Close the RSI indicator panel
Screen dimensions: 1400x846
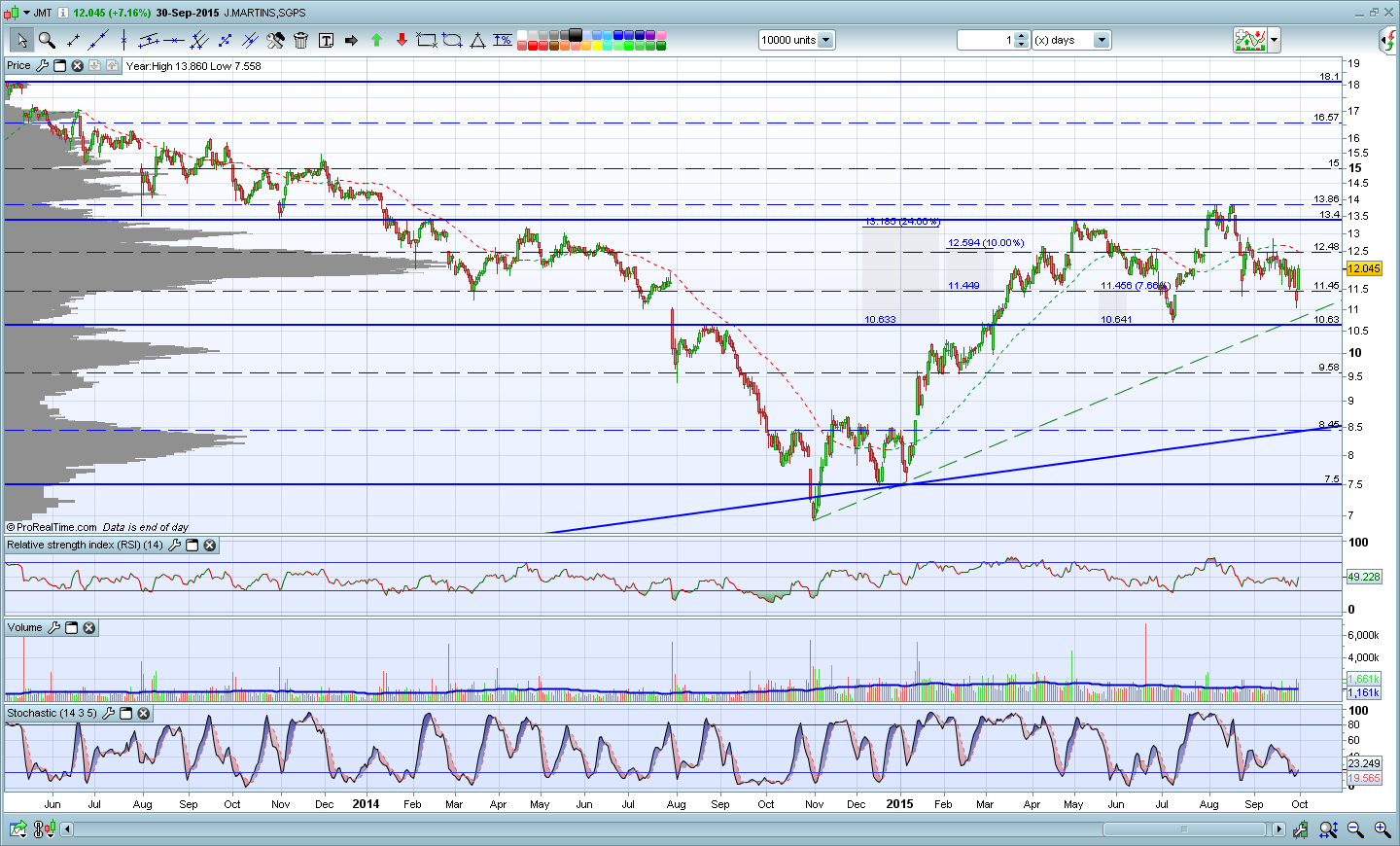209,546
